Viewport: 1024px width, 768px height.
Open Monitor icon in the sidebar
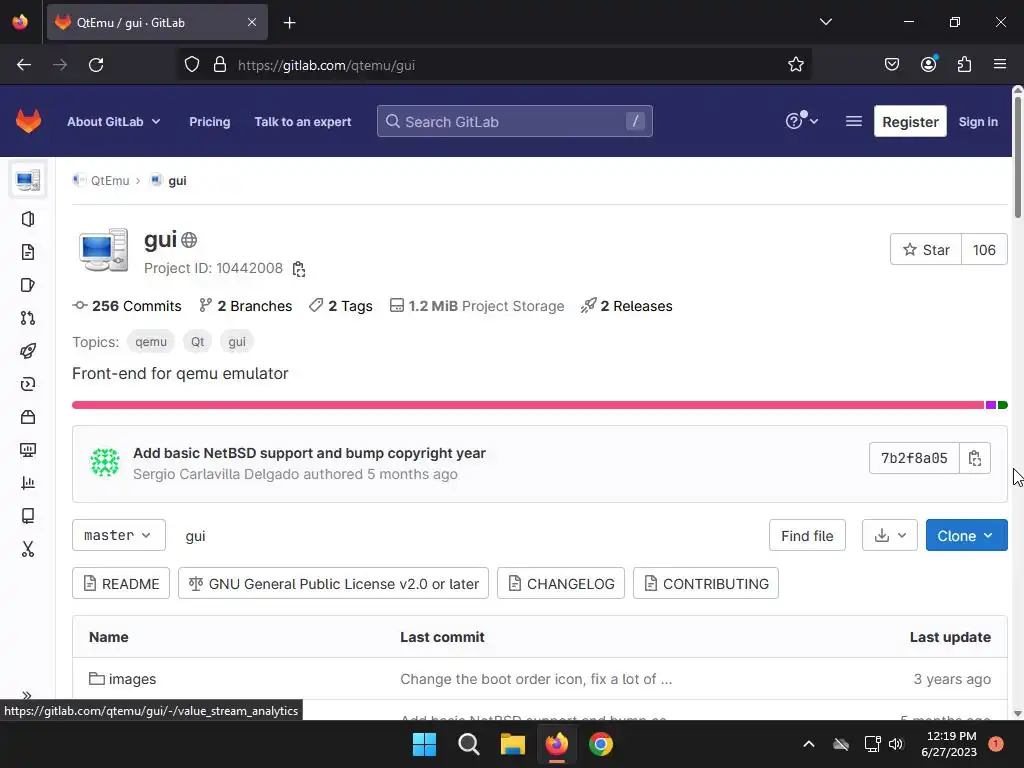point(28,450)
